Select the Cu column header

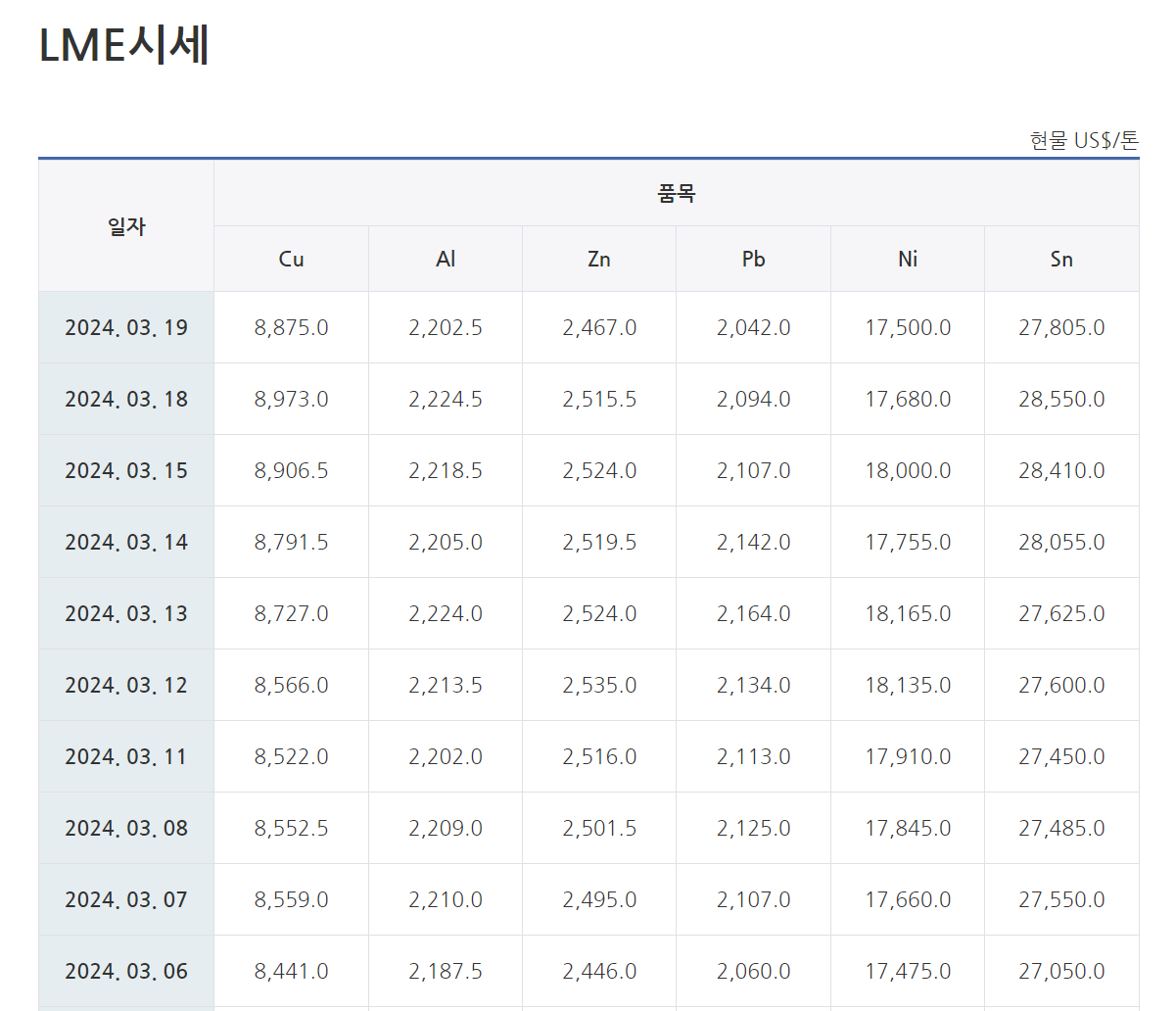point(291,259)
